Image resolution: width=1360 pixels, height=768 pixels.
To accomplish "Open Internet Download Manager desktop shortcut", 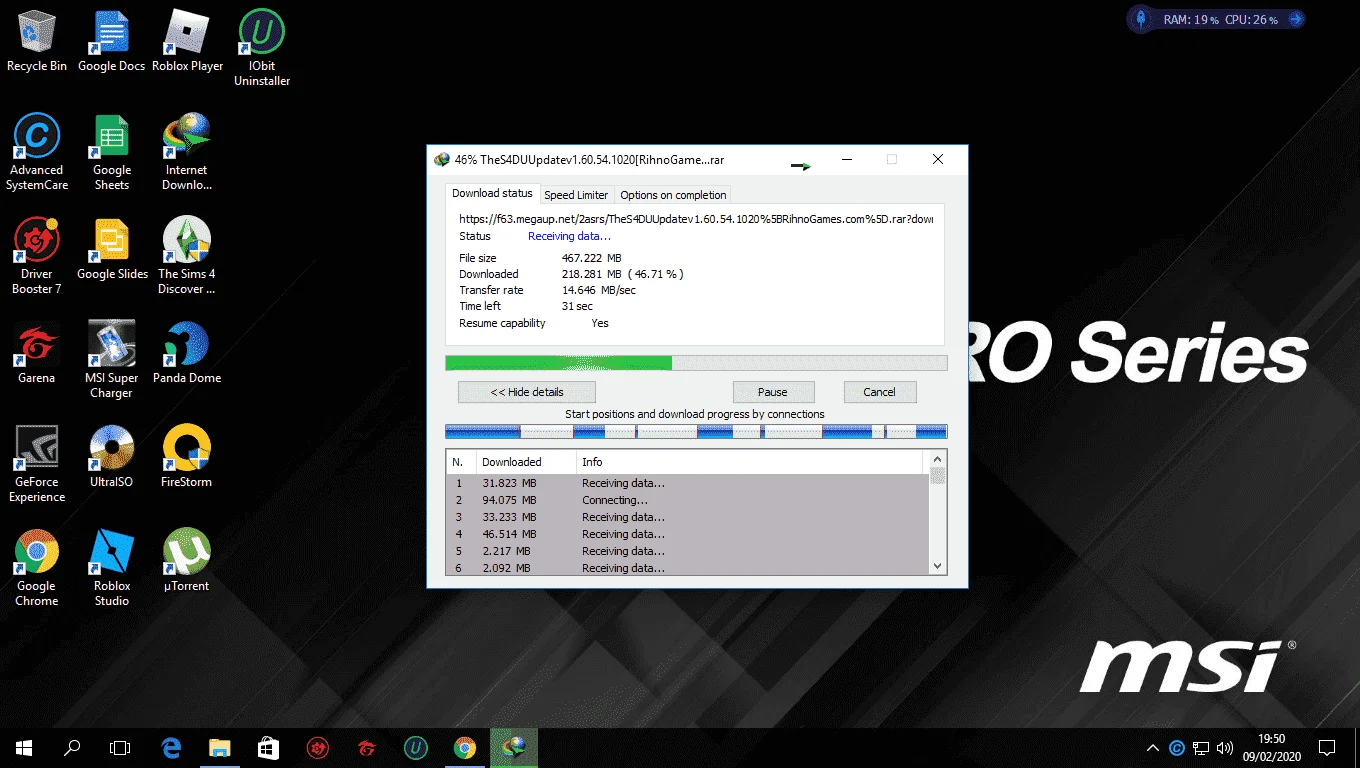I will [187, 152].
